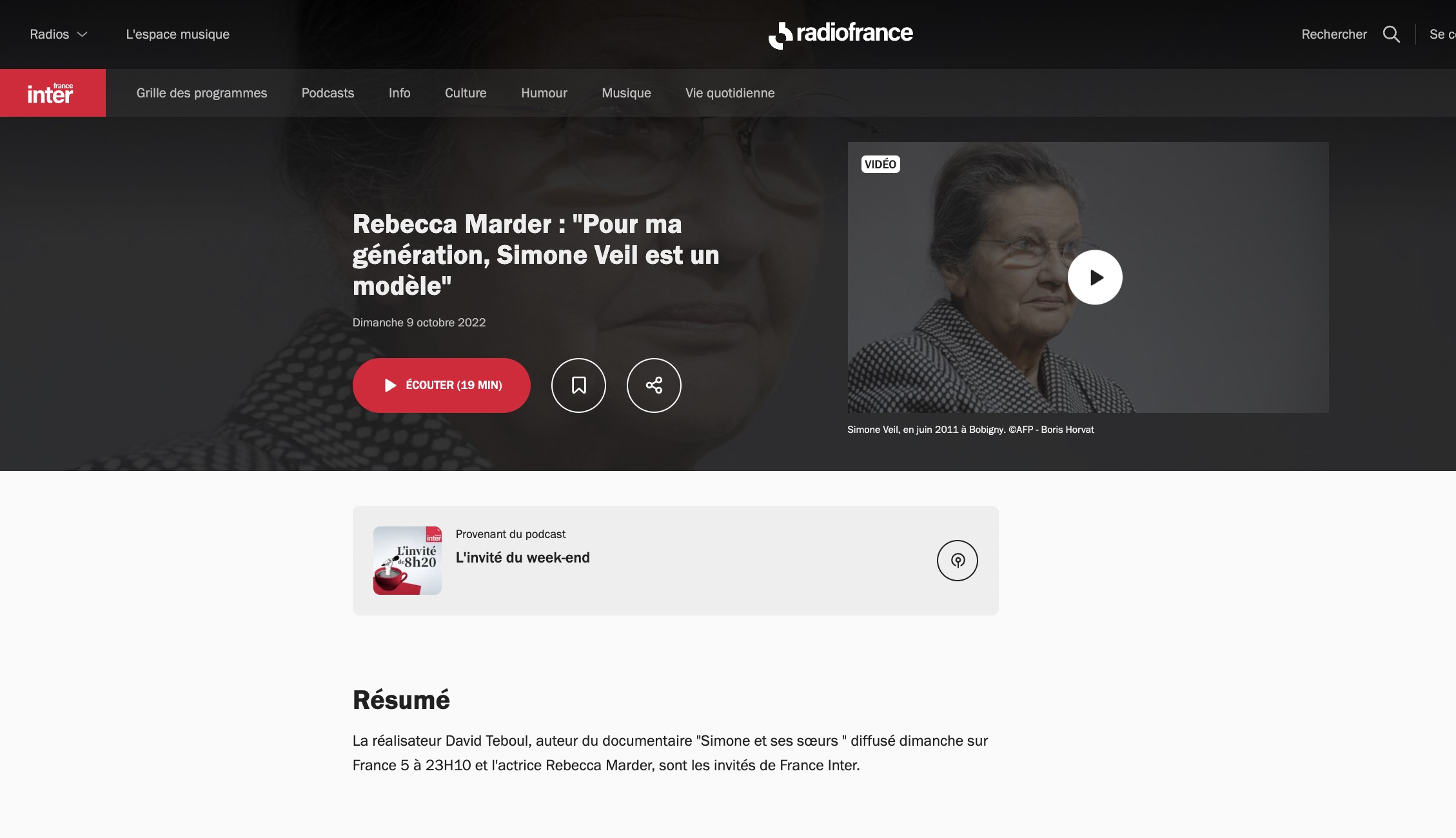
Task: Select the Podcasts menu item
Action: point(328,93)
